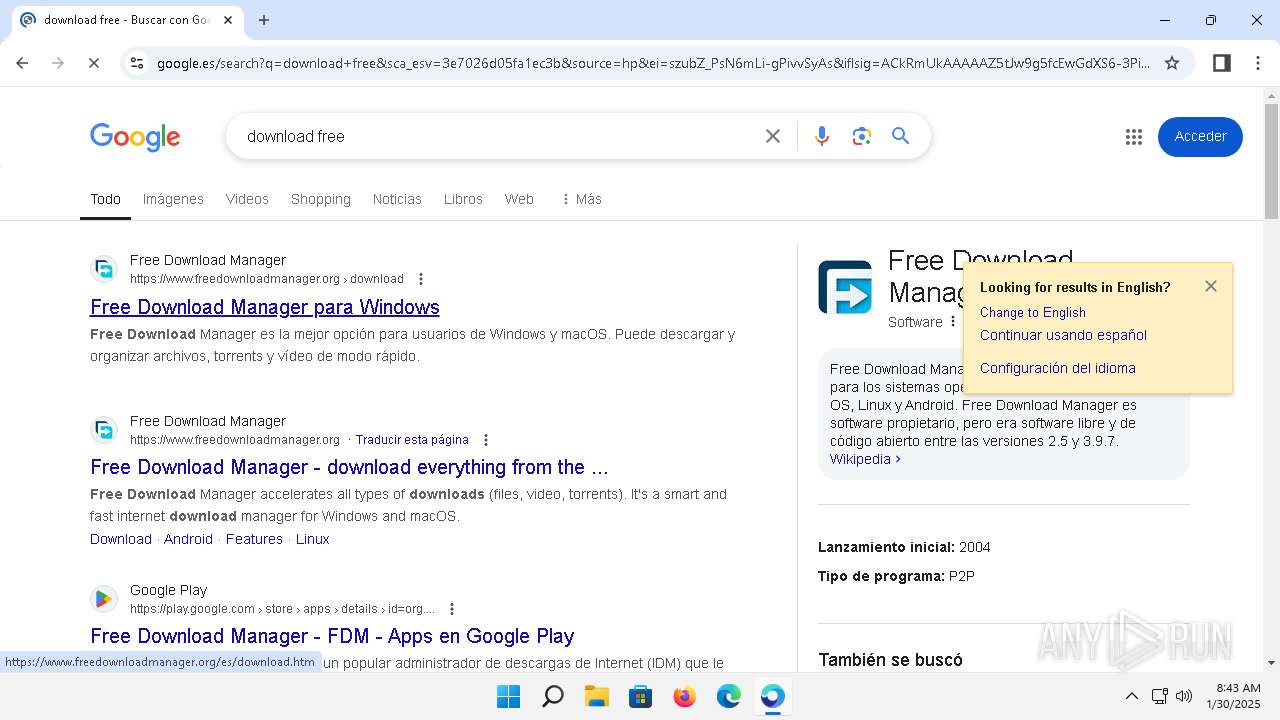View site information icon in address bar
The width and height of the screenshot is (1280, 720).
(137, 63)
